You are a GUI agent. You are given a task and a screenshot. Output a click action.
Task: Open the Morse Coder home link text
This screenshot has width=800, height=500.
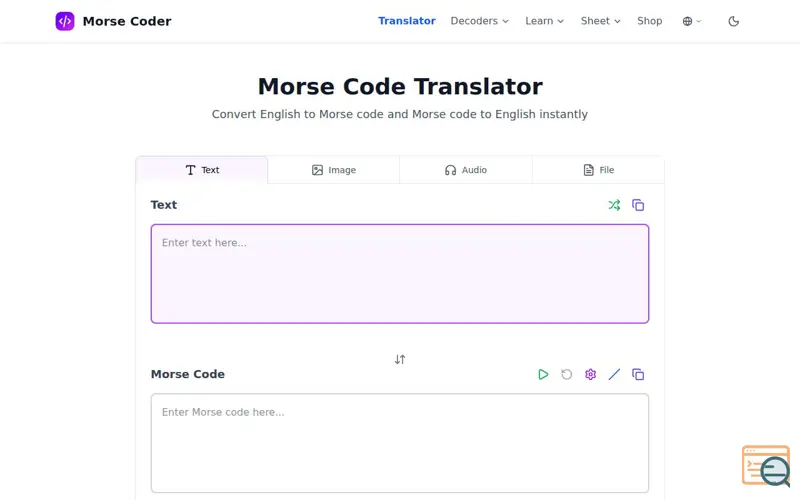[127, 21]
